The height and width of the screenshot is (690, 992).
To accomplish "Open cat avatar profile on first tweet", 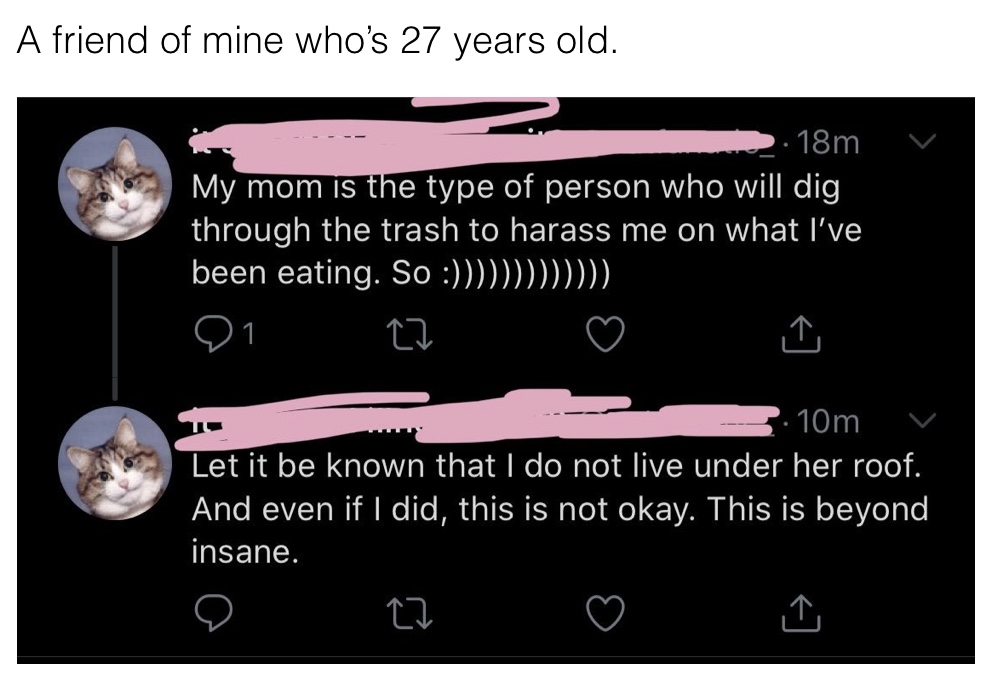I will click(115, 184).
